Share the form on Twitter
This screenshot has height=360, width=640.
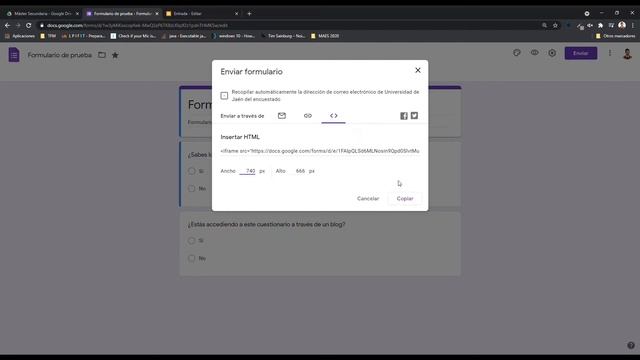(414, 116)
